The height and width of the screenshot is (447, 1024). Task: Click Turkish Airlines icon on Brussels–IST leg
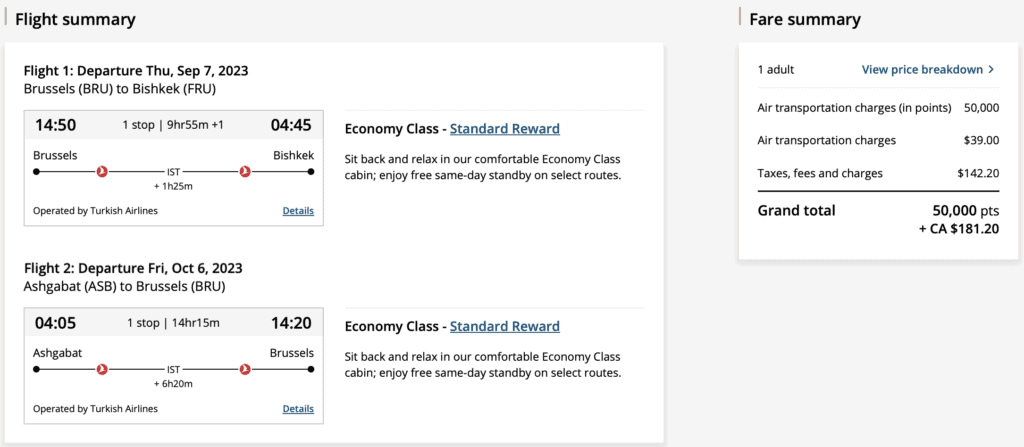(101, 172)
